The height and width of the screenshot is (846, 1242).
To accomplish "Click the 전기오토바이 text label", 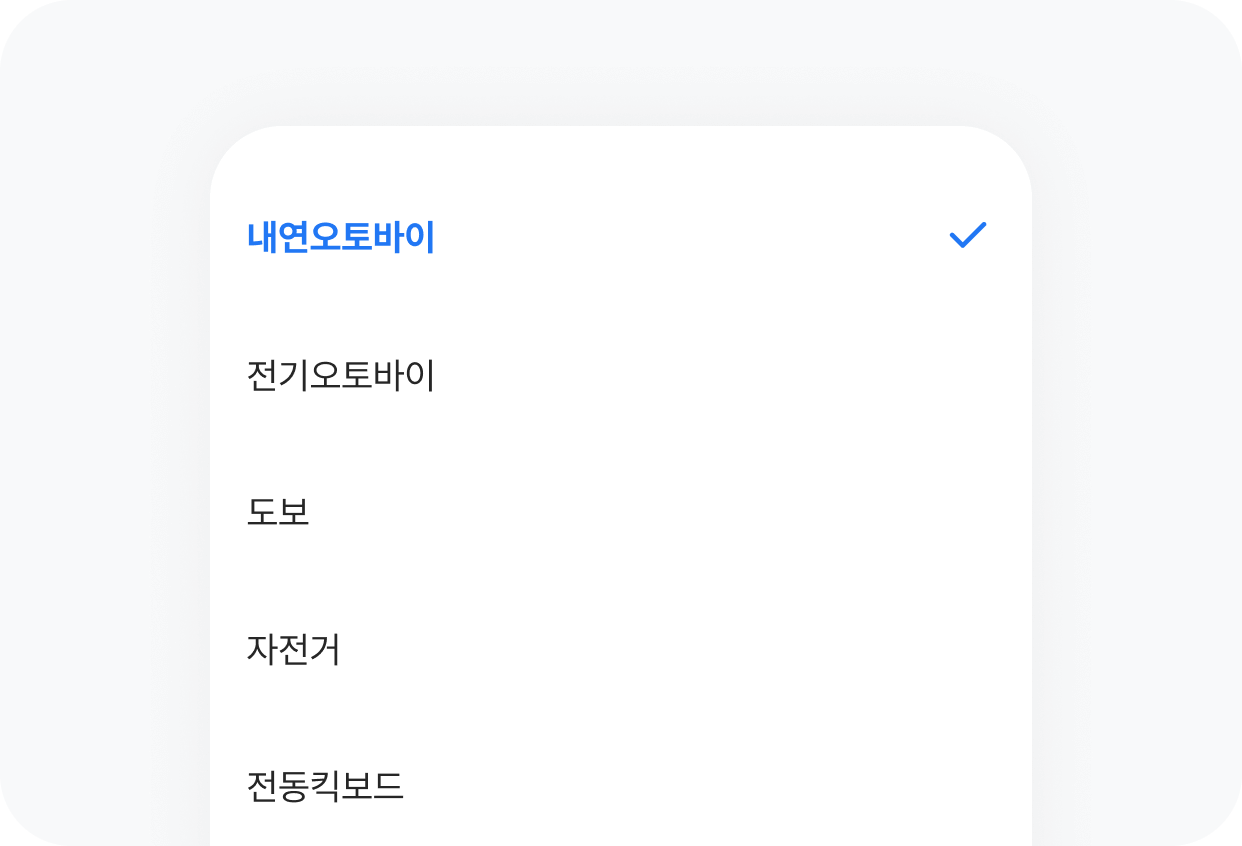I will click(x=341, y=376).
